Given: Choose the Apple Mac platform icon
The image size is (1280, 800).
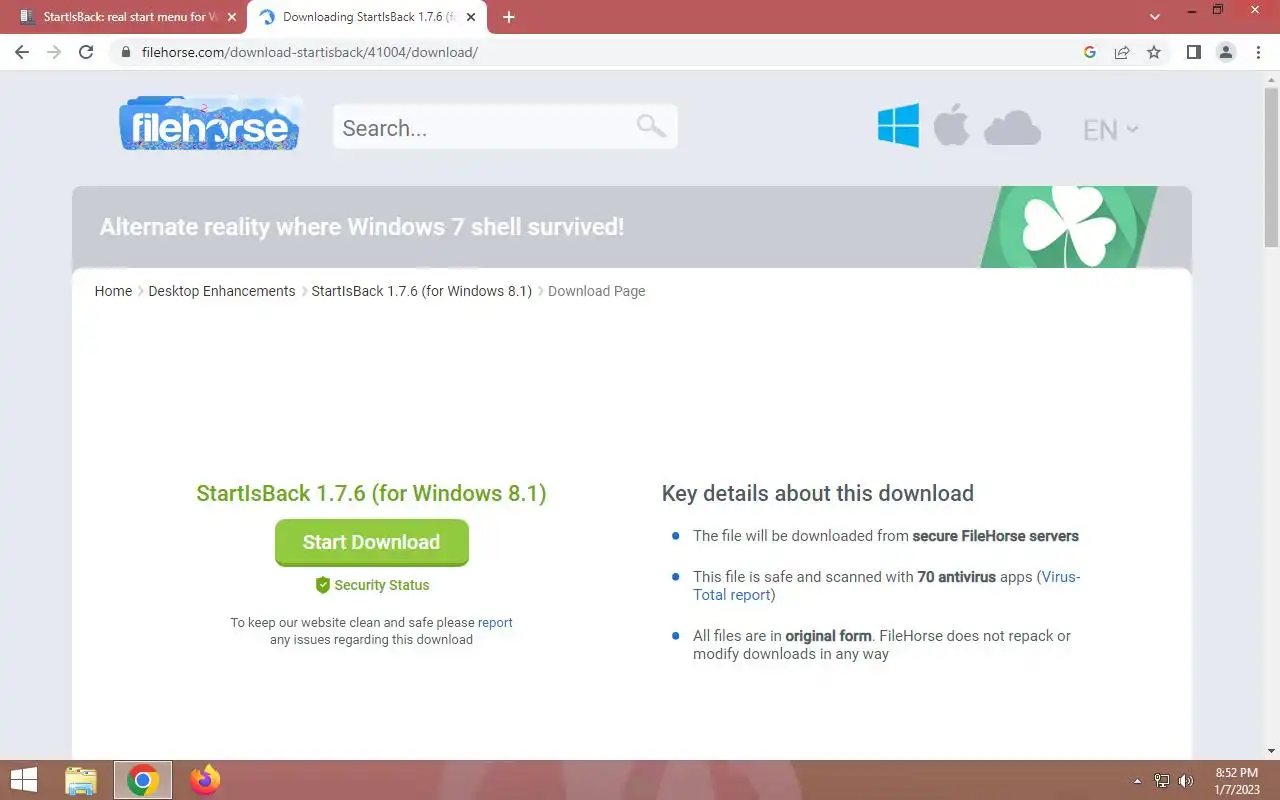Looking at the screenshot, I should tap(951, 127).
